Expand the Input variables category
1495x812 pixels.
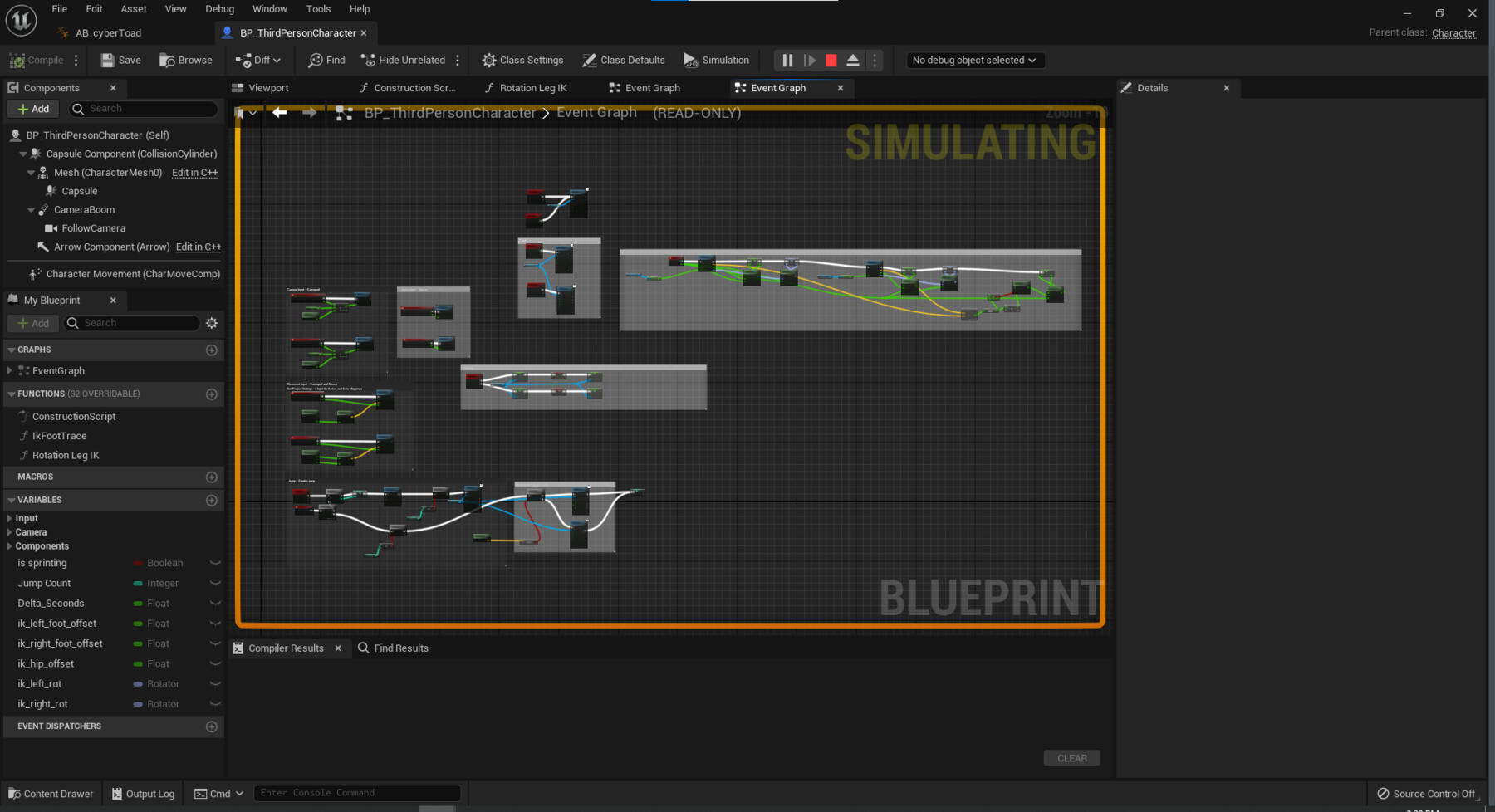[x=7, y=517]
